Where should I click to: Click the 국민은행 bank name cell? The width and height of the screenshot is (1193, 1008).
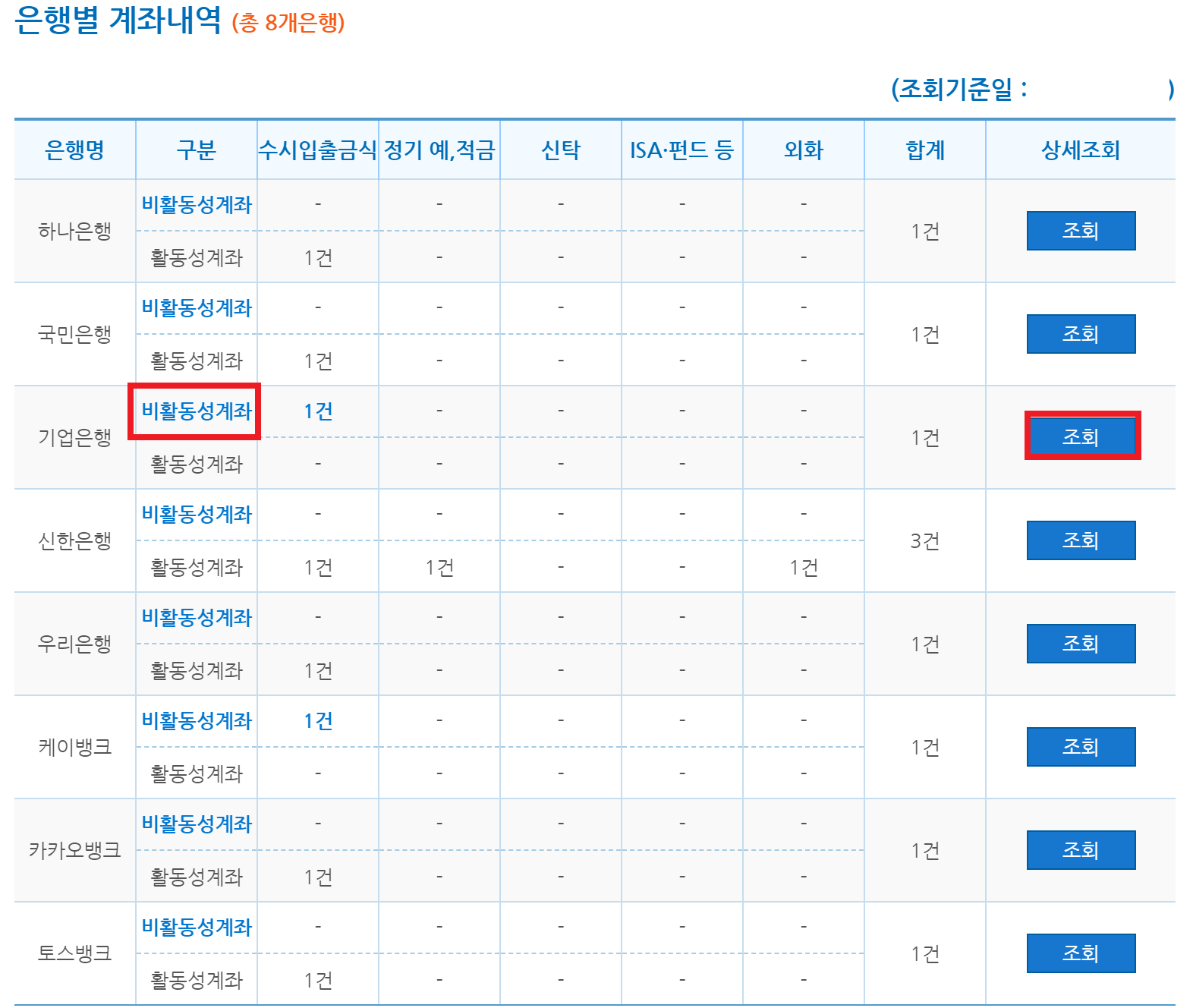point(75,334)
